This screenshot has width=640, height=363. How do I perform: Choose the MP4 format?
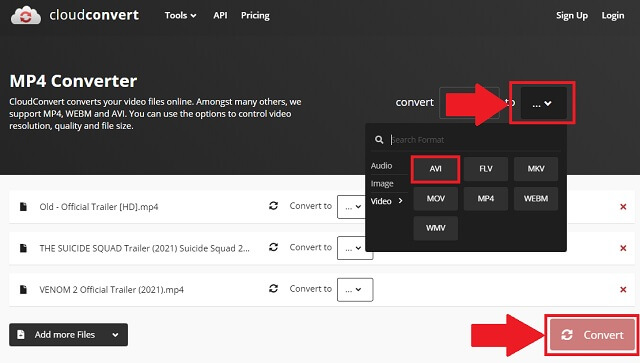[x=486, y=199]
